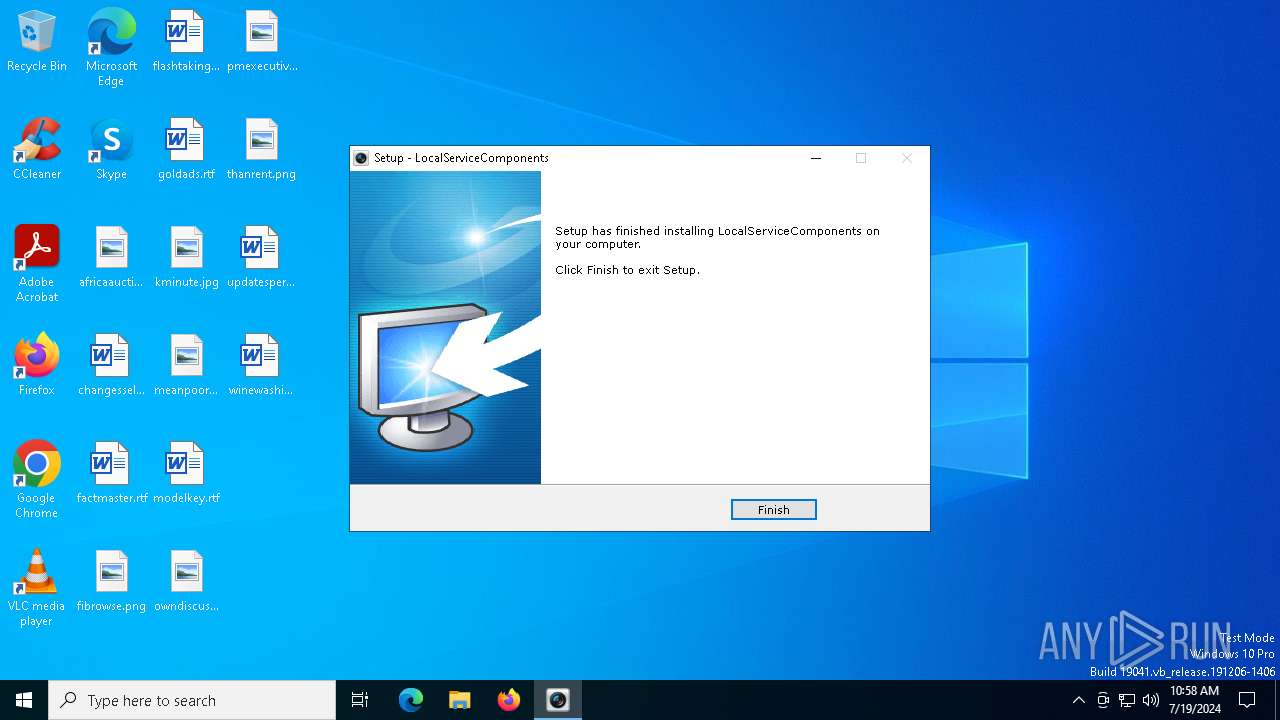Select the changessel Word document icon
1280x720 pixels.
[111, 366]
